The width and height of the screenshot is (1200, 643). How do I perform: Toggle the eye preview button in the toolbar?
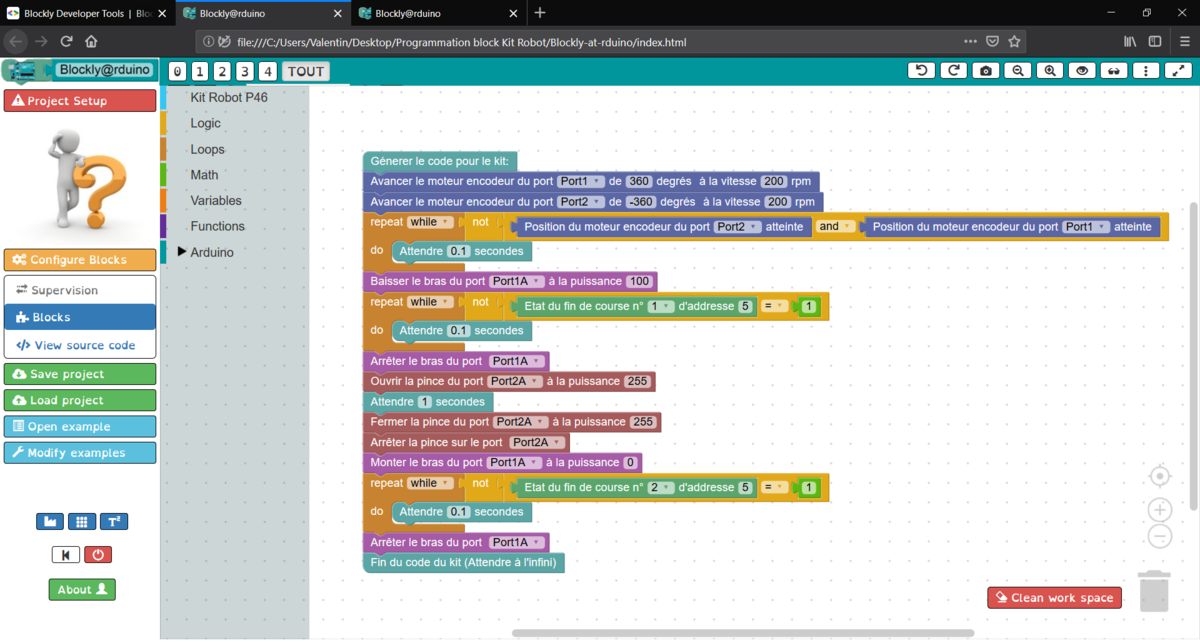pyautogui.click(x=1081, y=71)
